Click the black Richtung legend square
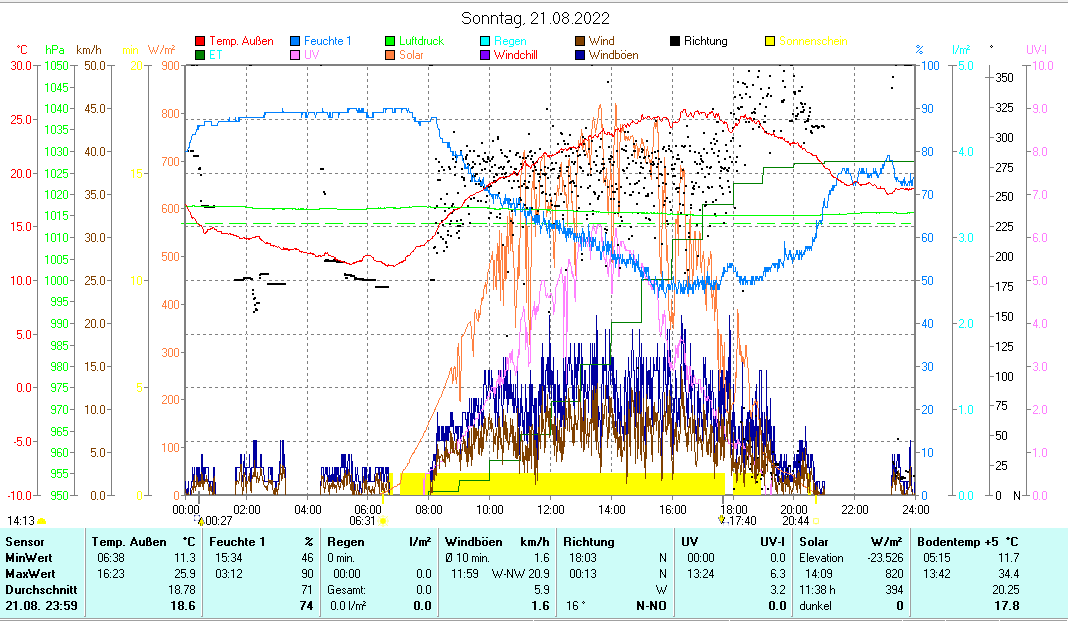The width and height of the screenshot is (1068, 621). click(x=675, y=42)
